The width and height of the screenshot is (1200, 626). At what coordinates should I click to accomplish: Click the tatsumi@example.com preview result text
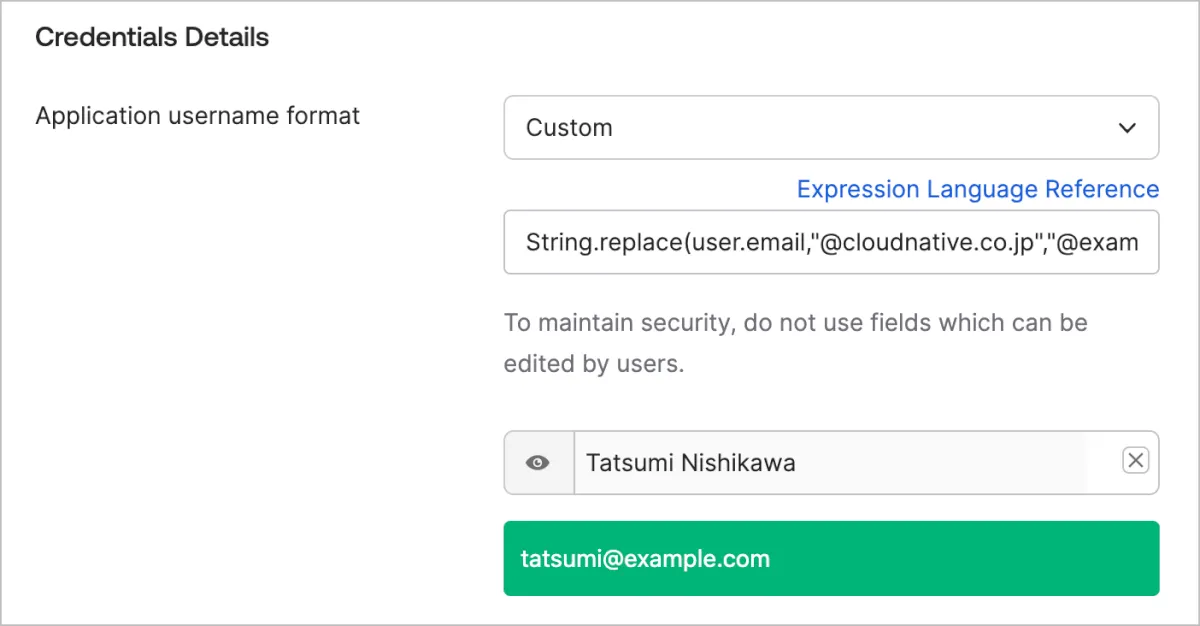pos(645,559)
